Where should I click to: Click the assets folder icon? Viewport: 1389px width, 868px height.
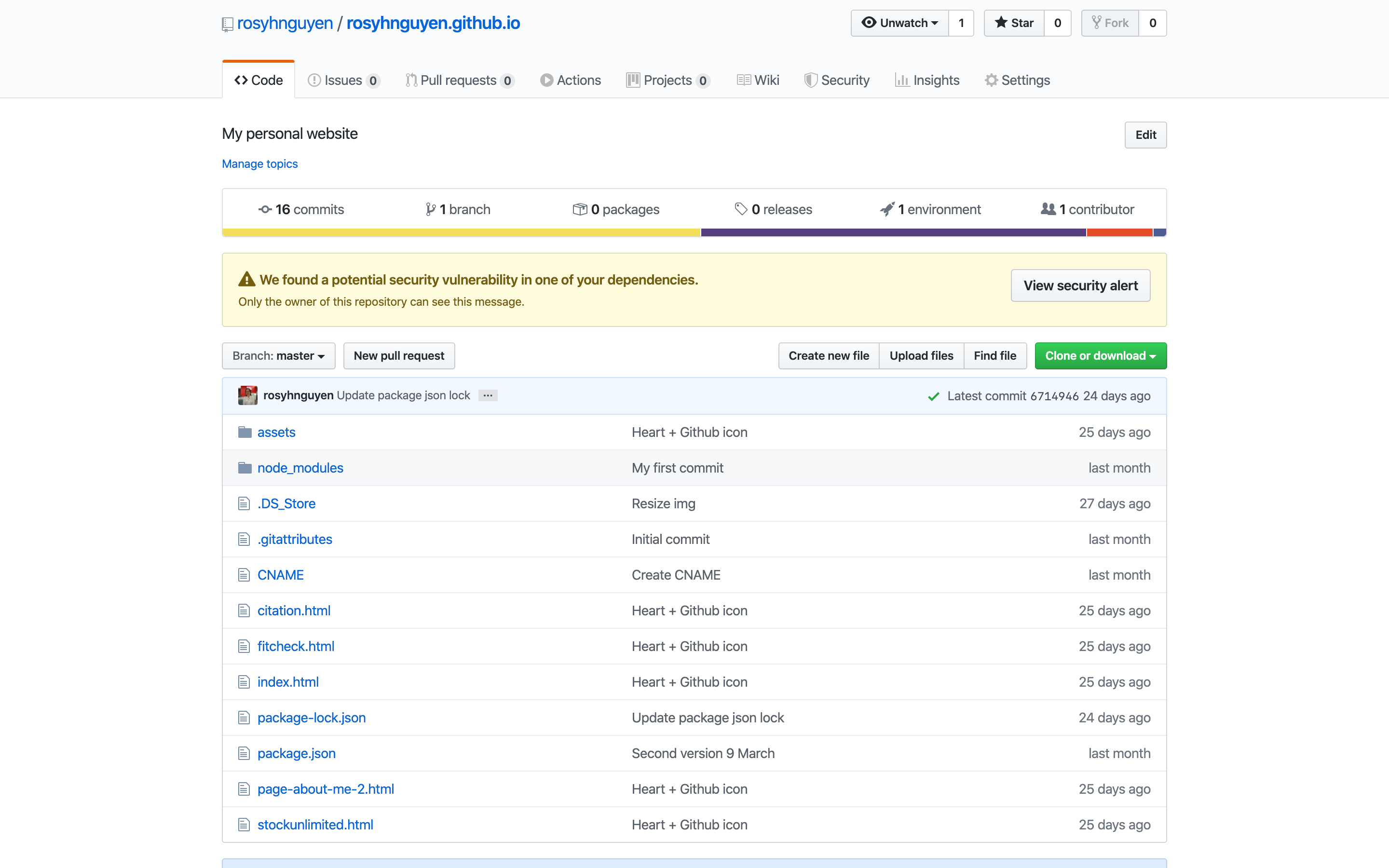point(245,432)
